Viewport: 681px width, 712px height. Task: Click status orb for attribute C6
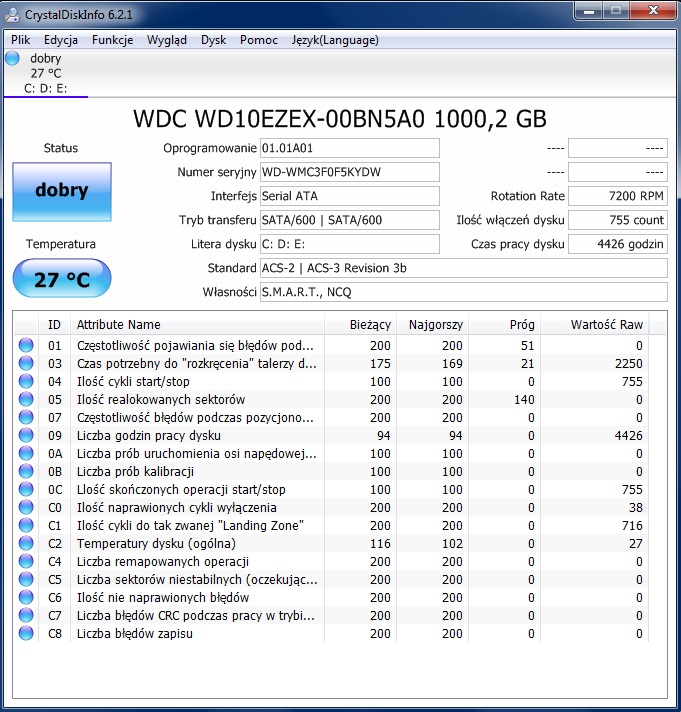pyautogui.click(x=26, y=597)
